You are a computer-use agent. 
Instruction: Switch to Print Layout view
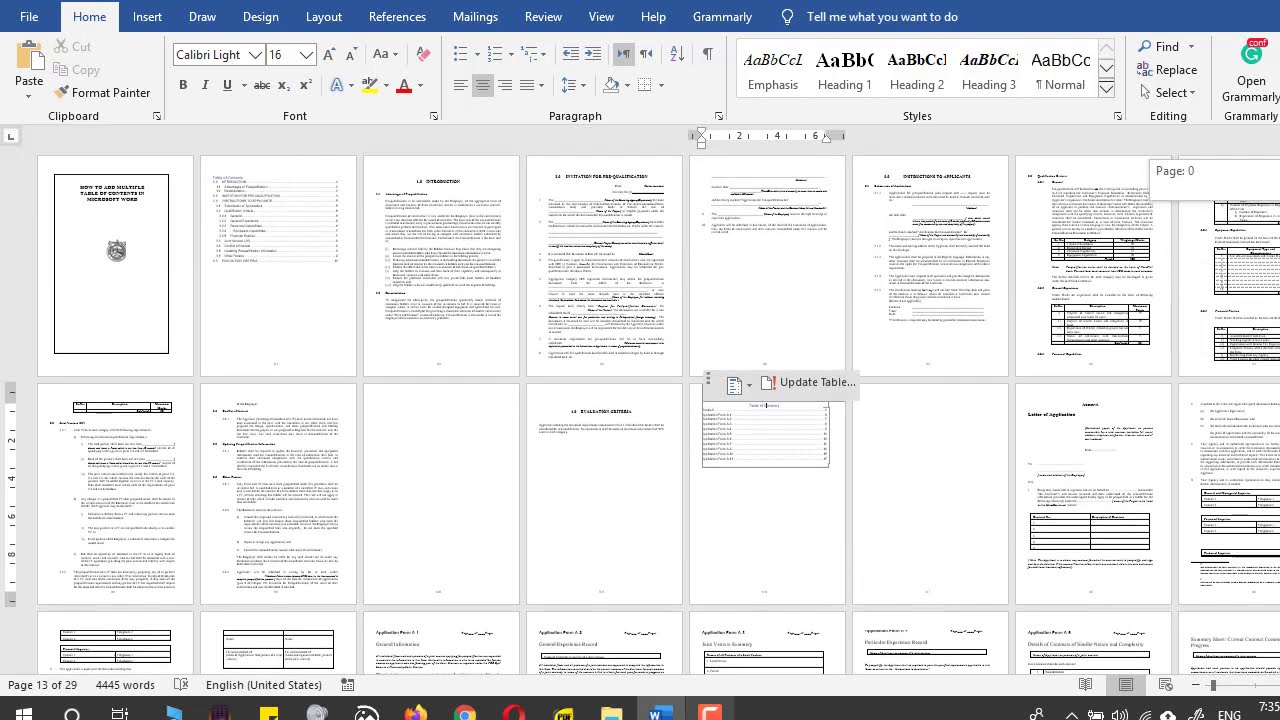point(1126,685)
